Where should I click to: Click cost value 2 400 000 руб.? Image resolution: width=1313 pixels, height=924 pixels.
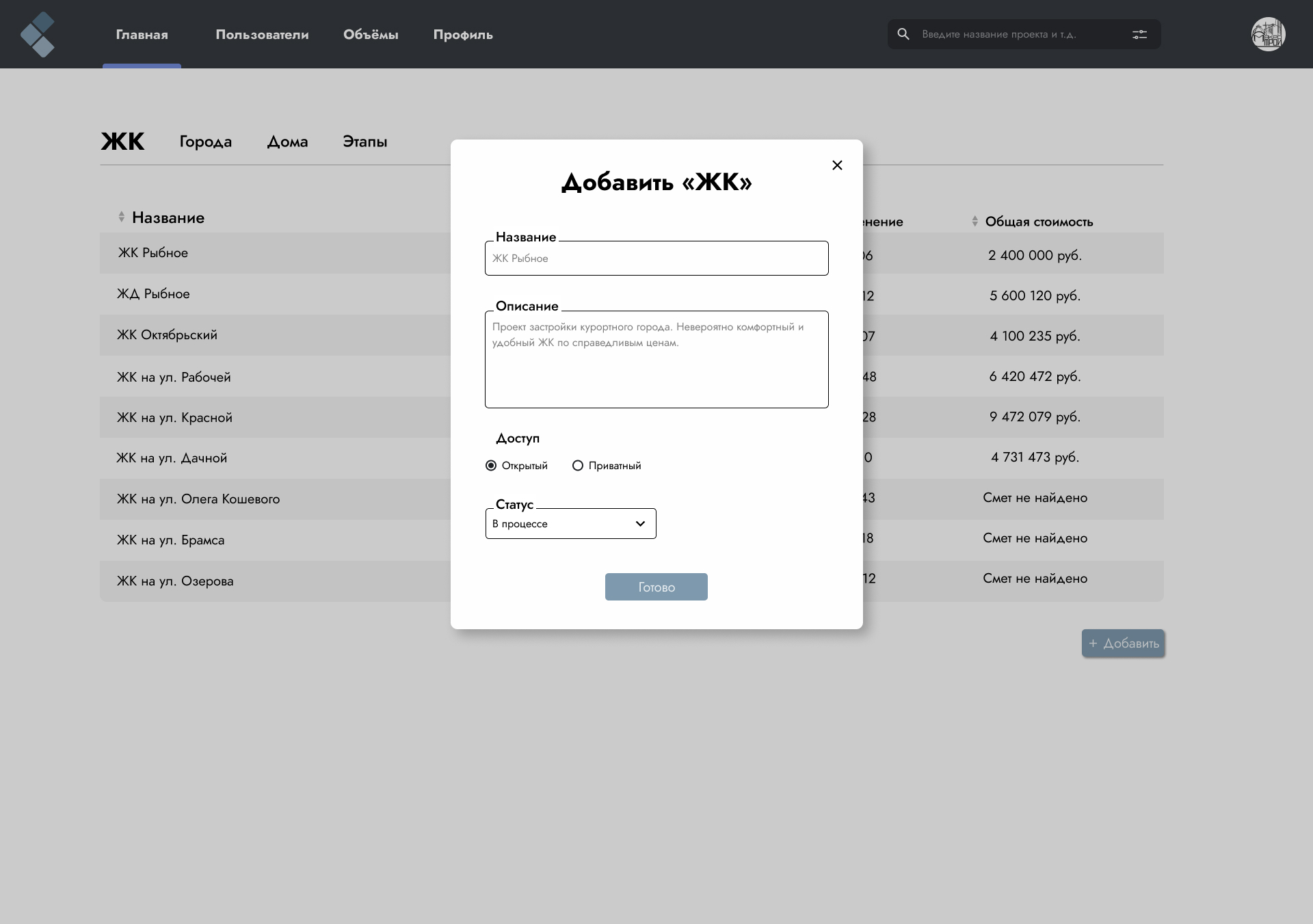(x=1035, y=255)
